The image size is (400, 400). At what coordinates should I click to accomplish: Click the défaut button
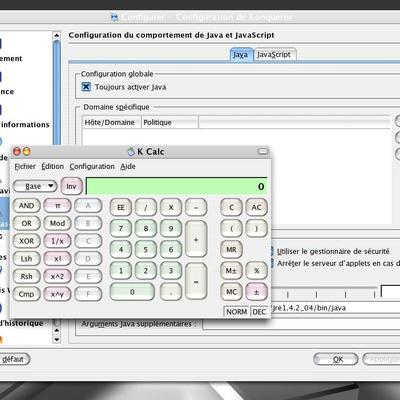coord(14,359)
